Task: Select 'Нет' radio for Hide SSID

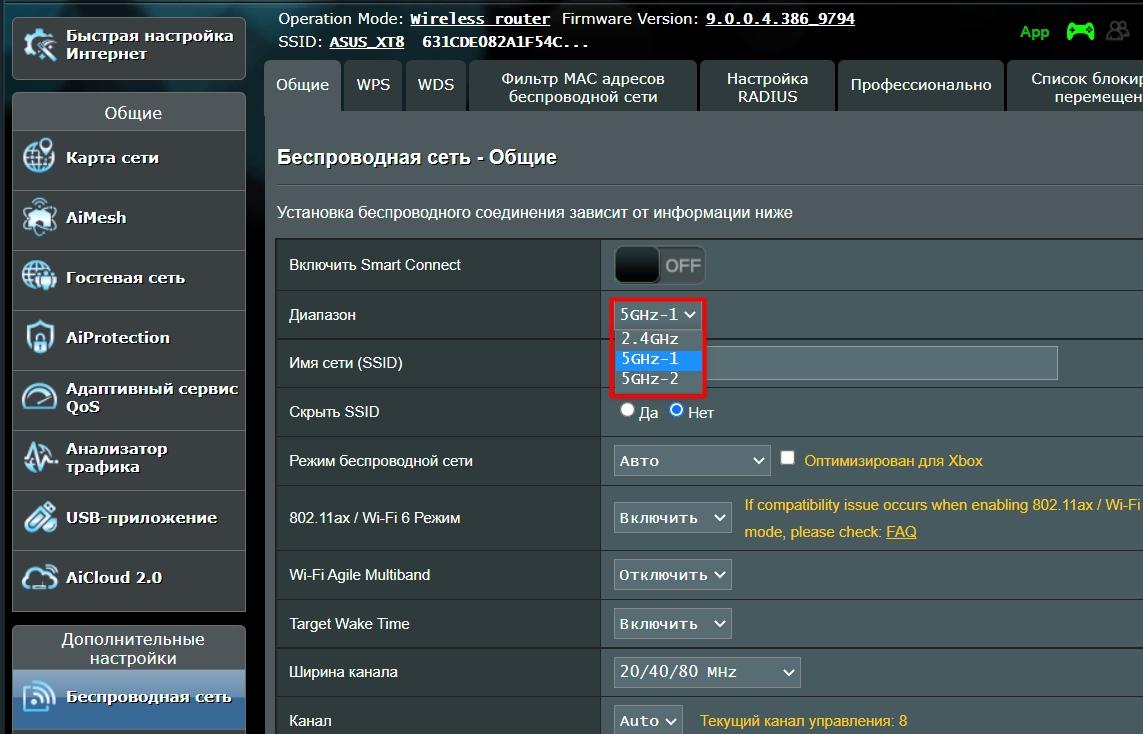Action: [x=676, y=410]
